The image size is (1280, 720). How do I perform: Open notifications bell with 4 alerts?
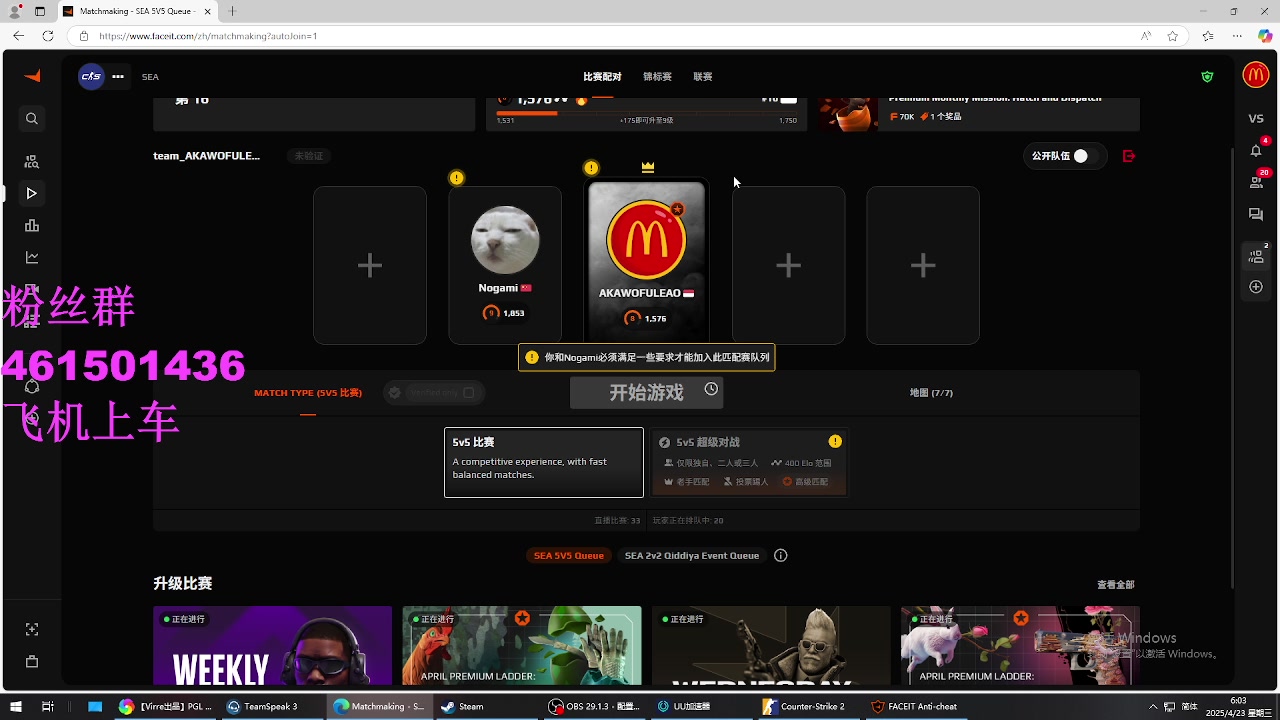point(1257,150)
